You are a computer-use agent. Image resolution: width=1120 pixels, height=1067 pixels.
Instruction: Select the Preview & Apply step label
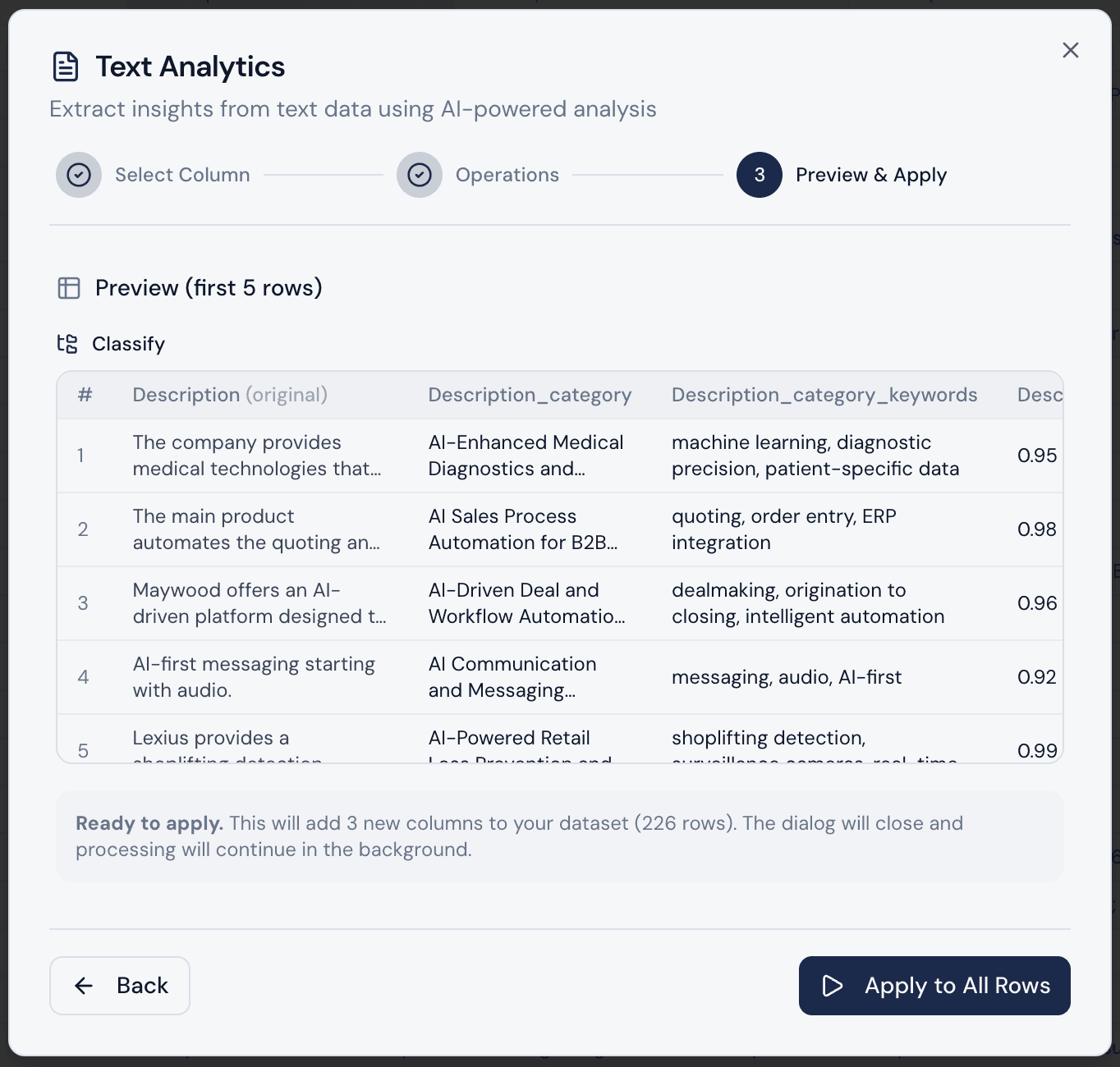(870, 175)
